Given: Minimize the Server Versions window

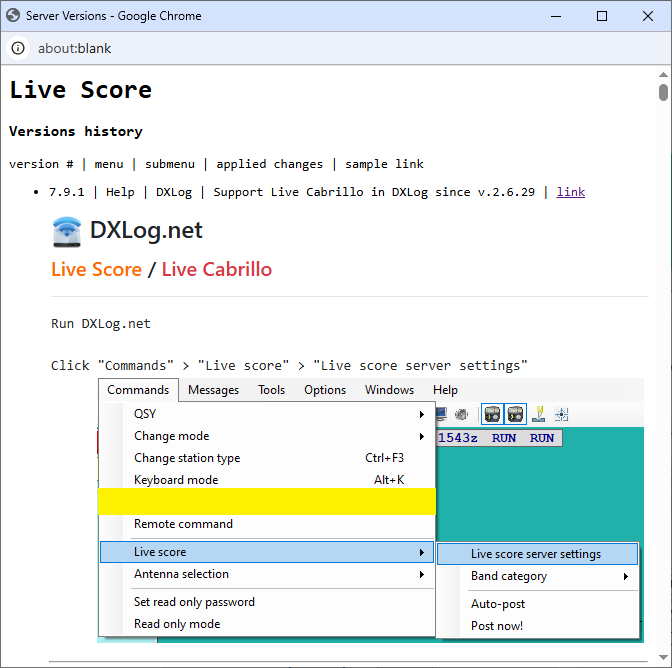Looking at the screenshot, I should pos(556,16).
